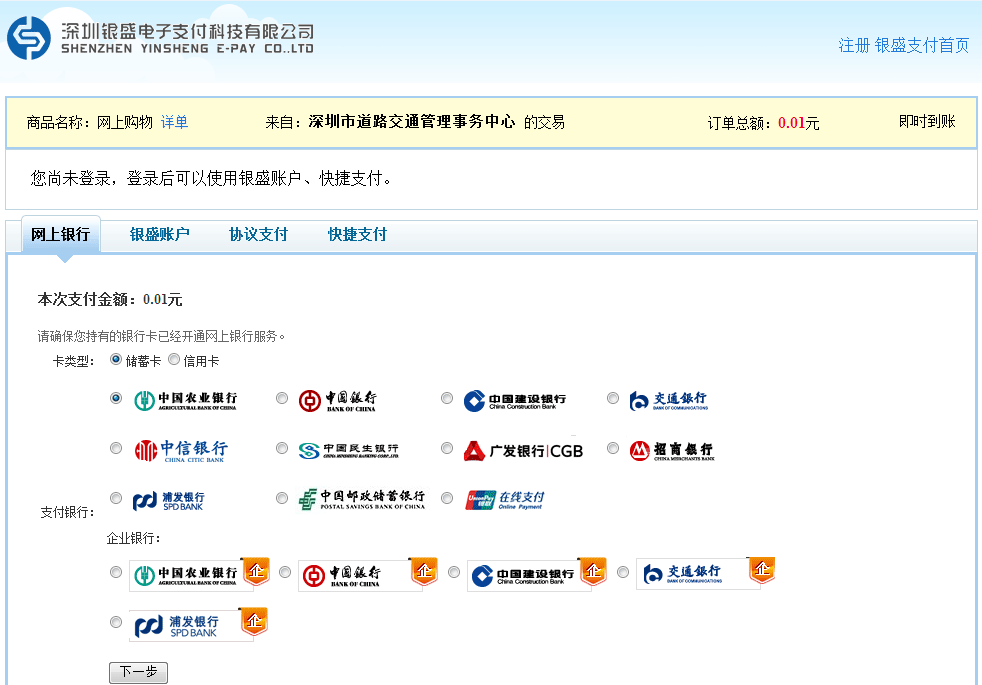Select the UnionPay online payment radio button
The height and width of the screenshot is (685, 982).
[447, 498]
